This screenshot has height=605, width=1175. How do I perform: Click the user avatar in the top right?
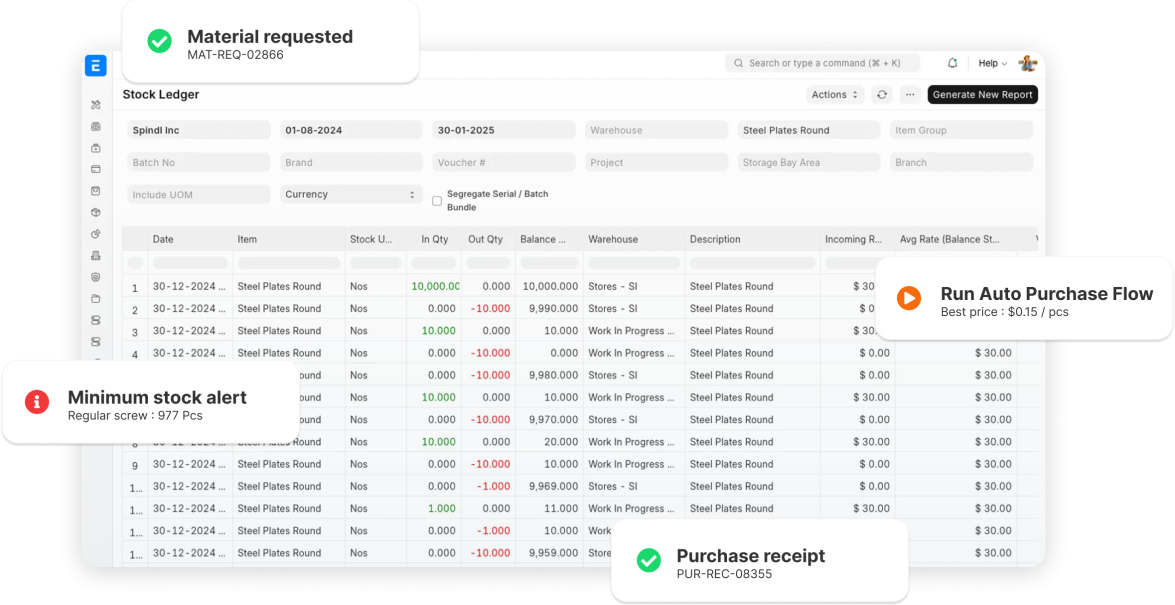[x=1028, y=62]
